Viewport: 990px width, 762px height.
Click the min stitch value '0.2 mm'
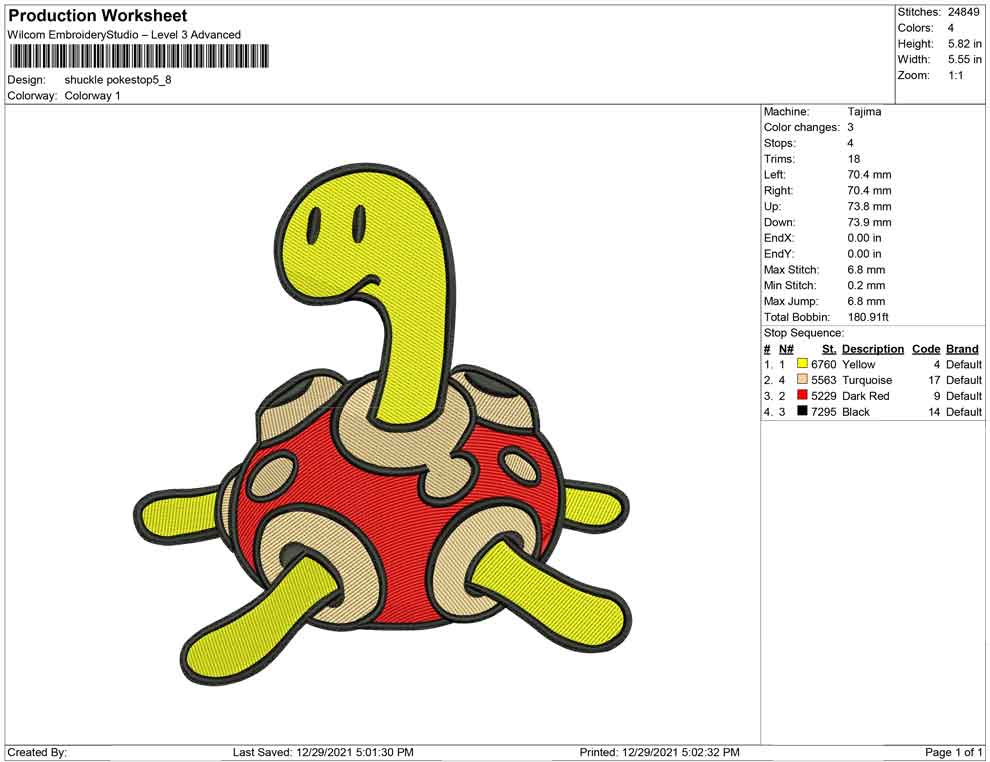pyautogui.click(x=866, y=285)
